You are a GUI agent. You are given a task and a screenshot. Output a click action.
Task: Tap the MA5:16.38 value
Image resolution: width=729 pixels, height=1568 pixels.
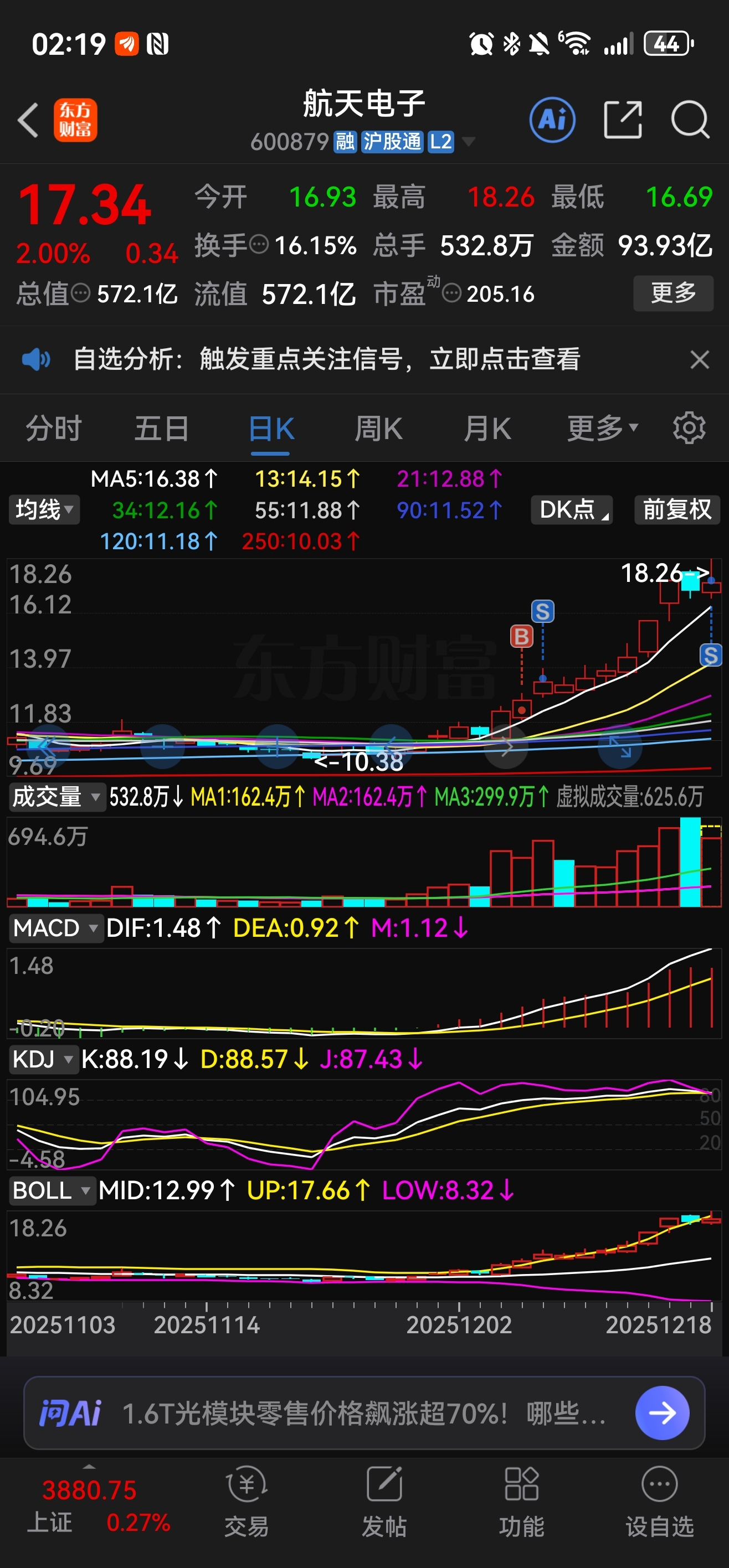pos(153,479)
